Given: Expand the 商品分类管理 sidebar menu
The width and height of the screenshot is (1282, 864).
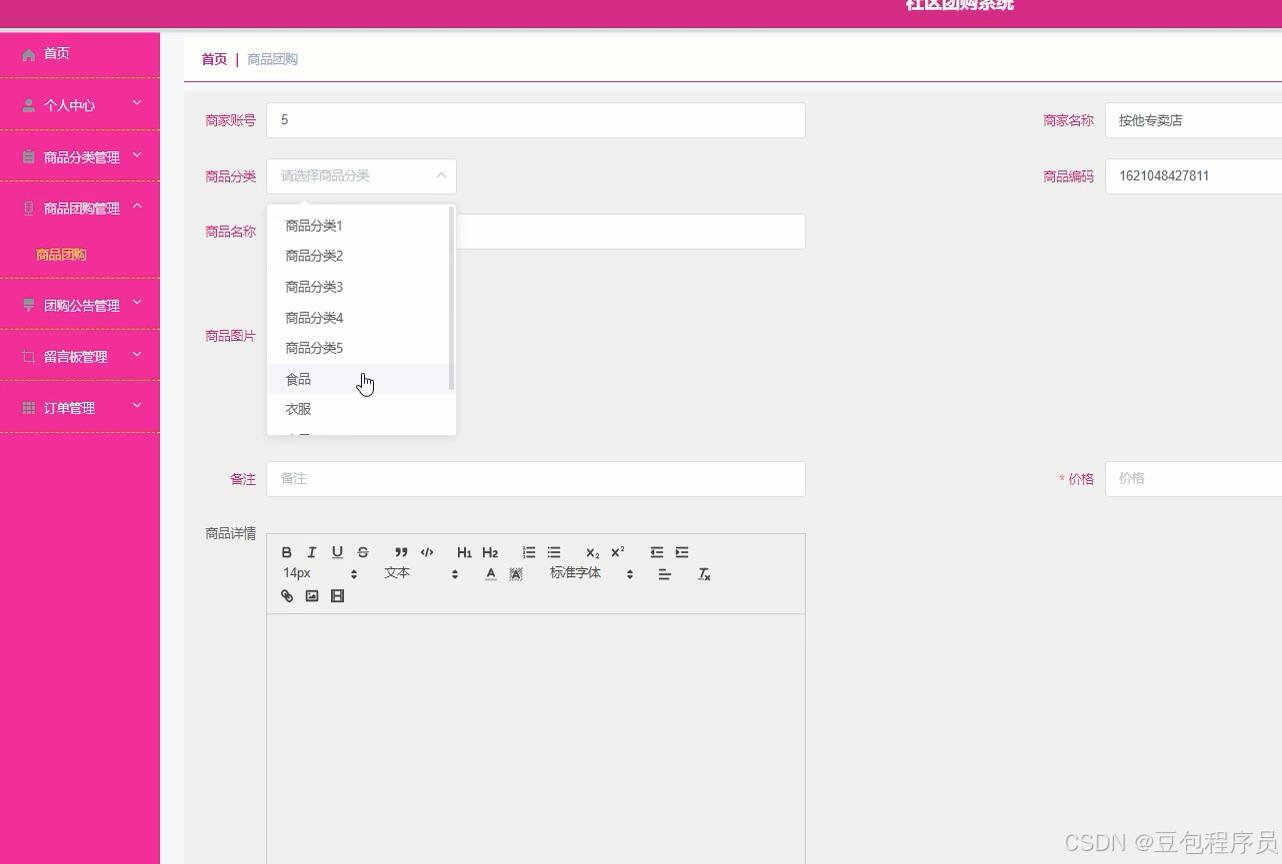Looking at the screenshot, I should point(80,156).
